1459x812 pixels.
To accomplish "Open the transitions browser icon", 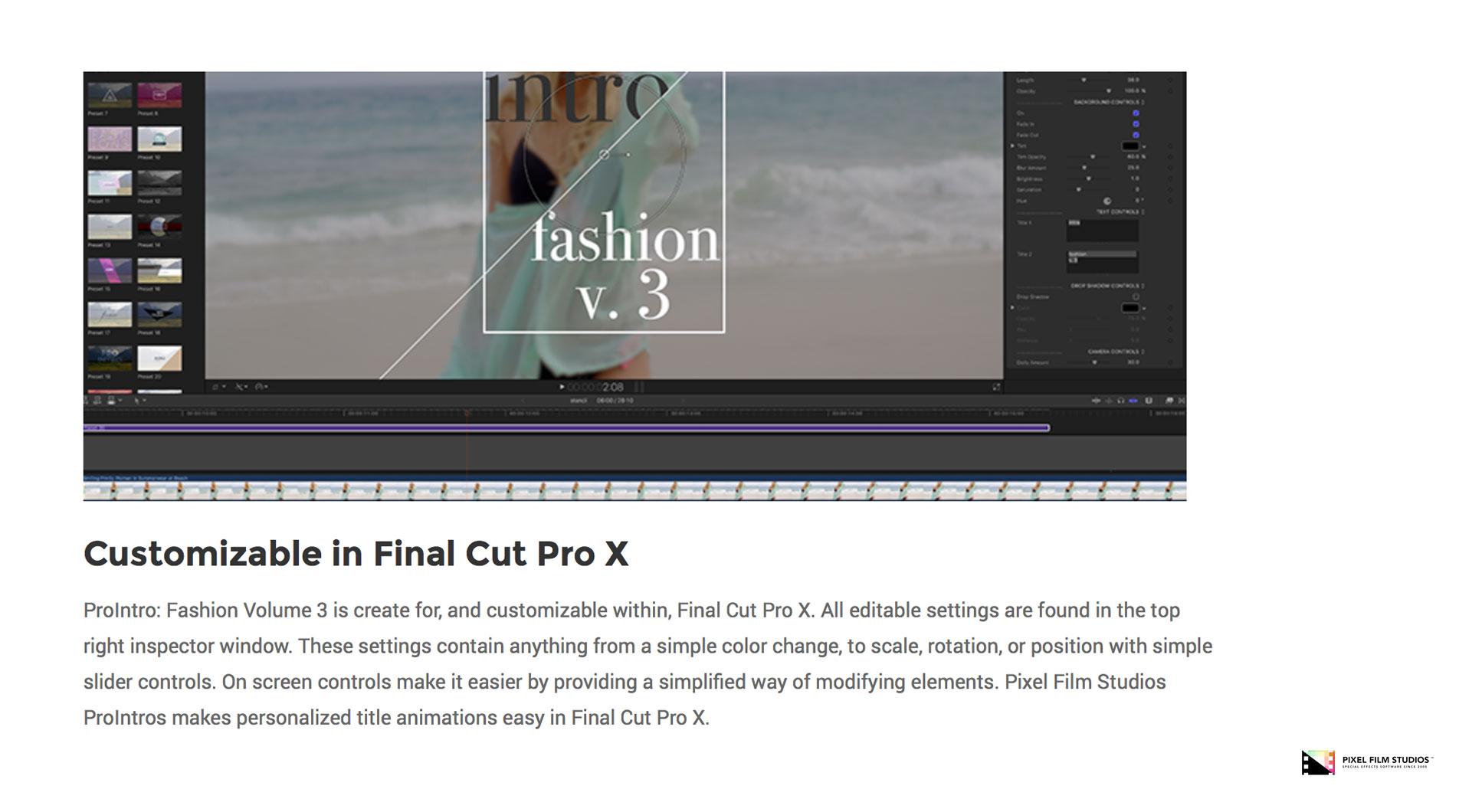I will [x=1181, y=401].
